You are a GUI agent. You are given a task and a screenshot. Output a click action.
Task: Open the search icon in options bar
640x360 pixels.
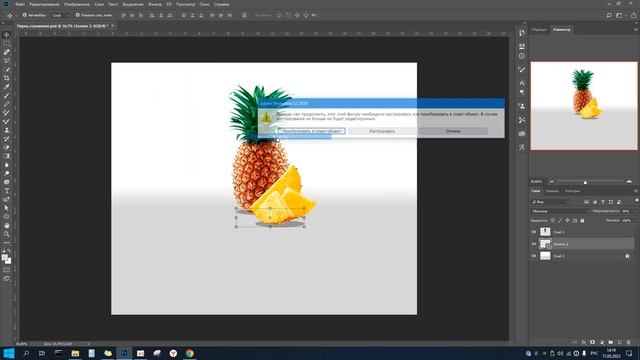pos(609,16)
